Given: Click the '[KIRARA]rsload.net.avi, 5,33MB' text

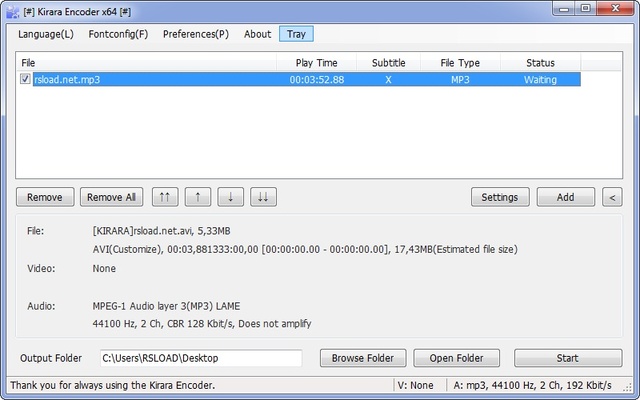Looking at the screenshot, I should [162, 231].
